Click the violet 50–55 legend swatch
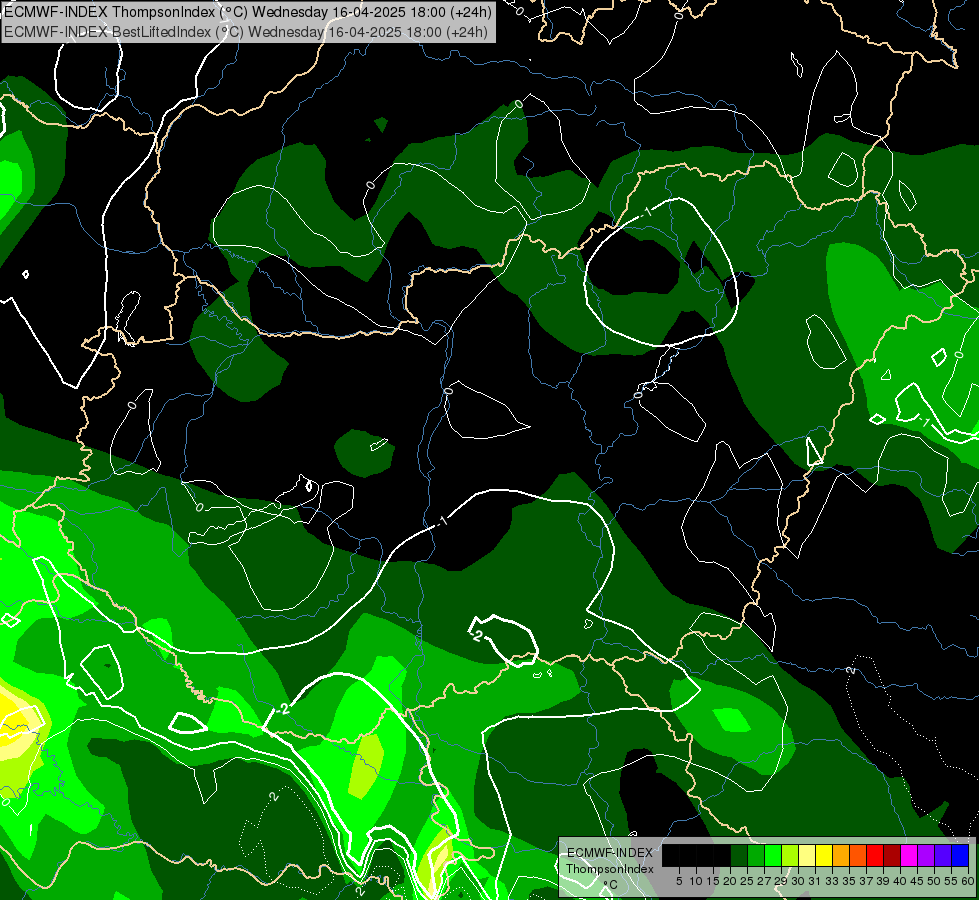 pyautogui.click(x=943, y=855)
